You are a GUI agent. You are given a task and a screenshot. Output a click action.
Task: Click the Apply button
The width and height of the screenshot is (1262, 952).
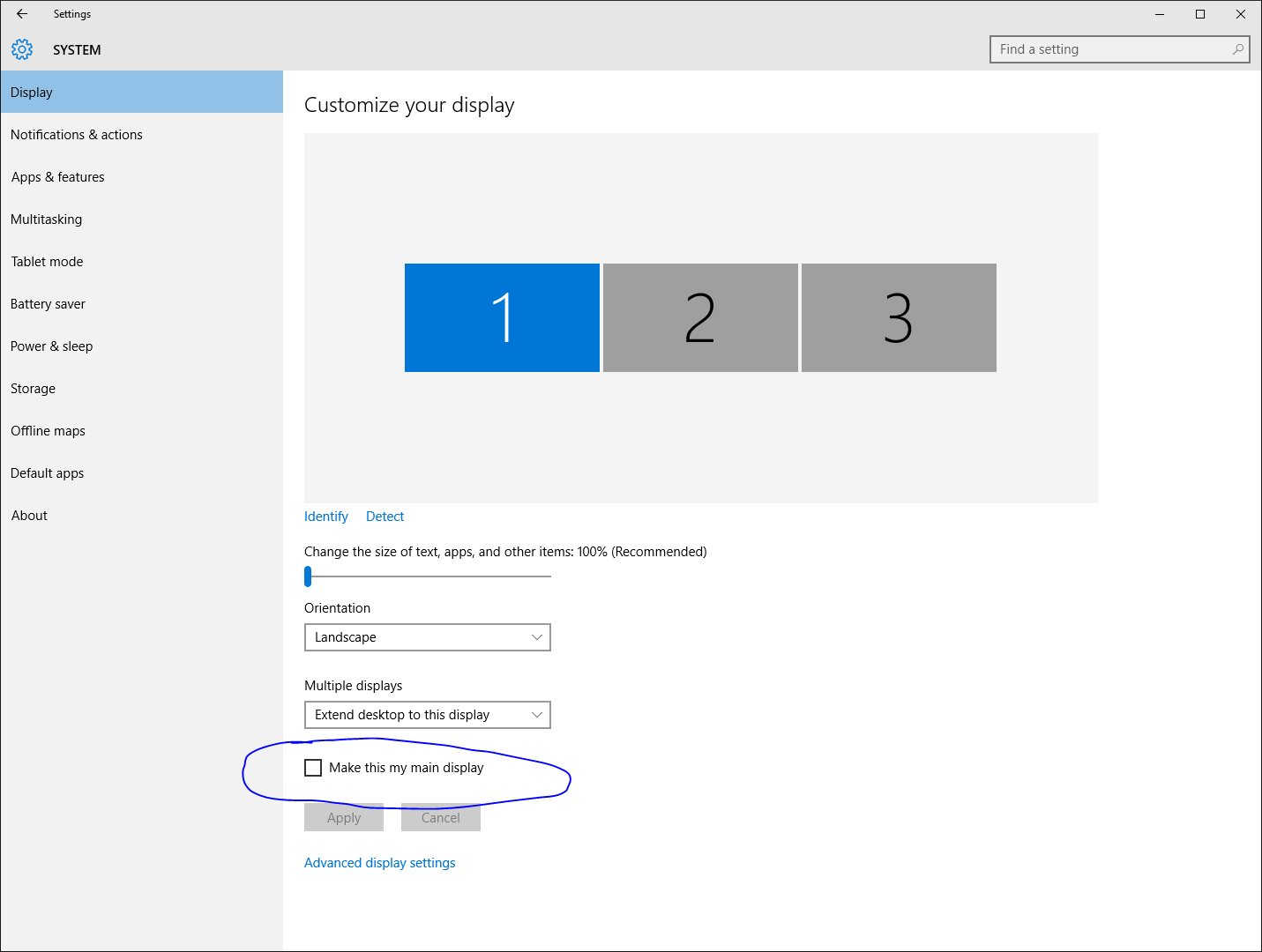pos(344,817)
